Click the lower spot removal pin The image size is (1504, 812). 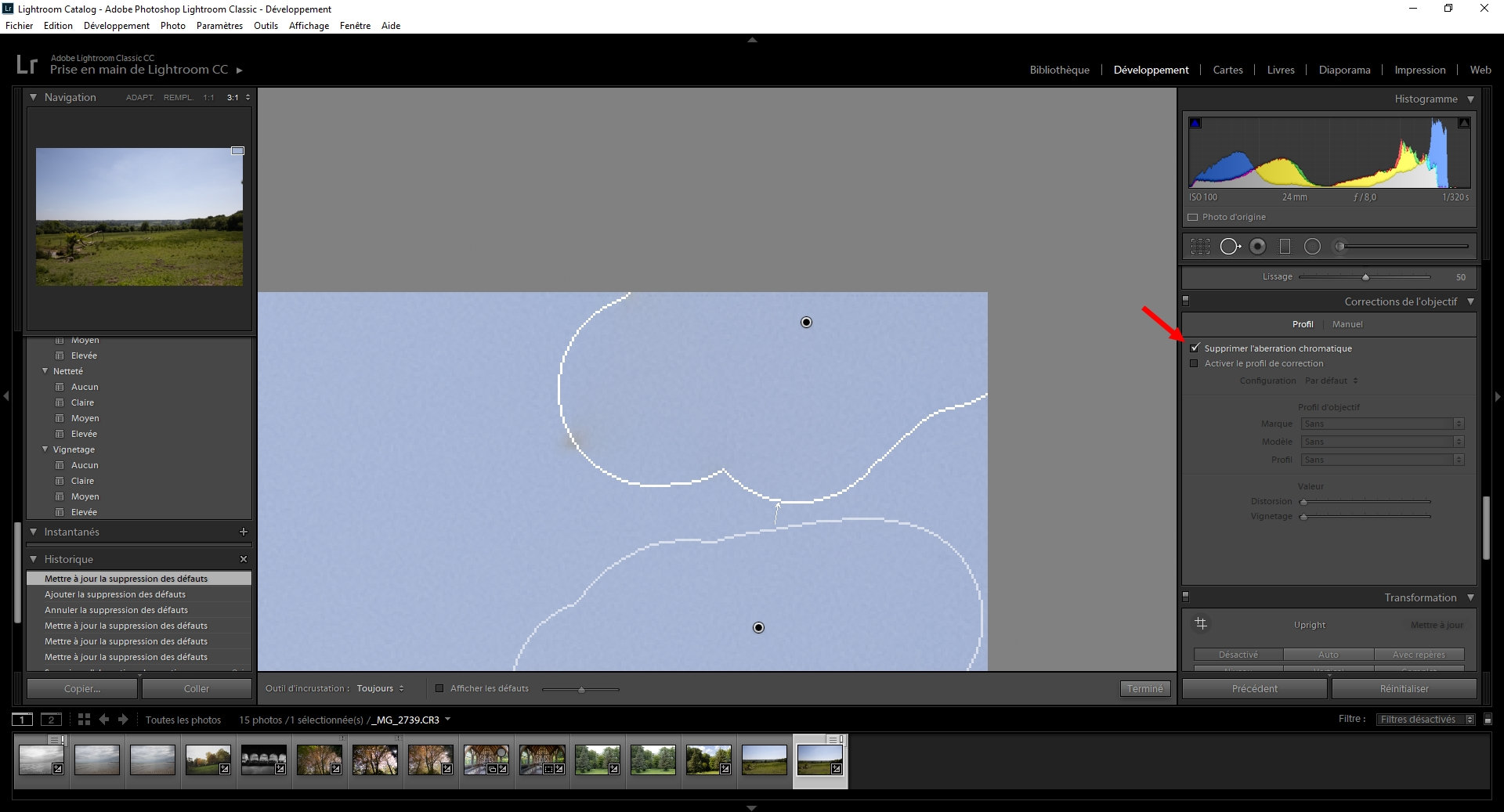[x=758, y=628]
